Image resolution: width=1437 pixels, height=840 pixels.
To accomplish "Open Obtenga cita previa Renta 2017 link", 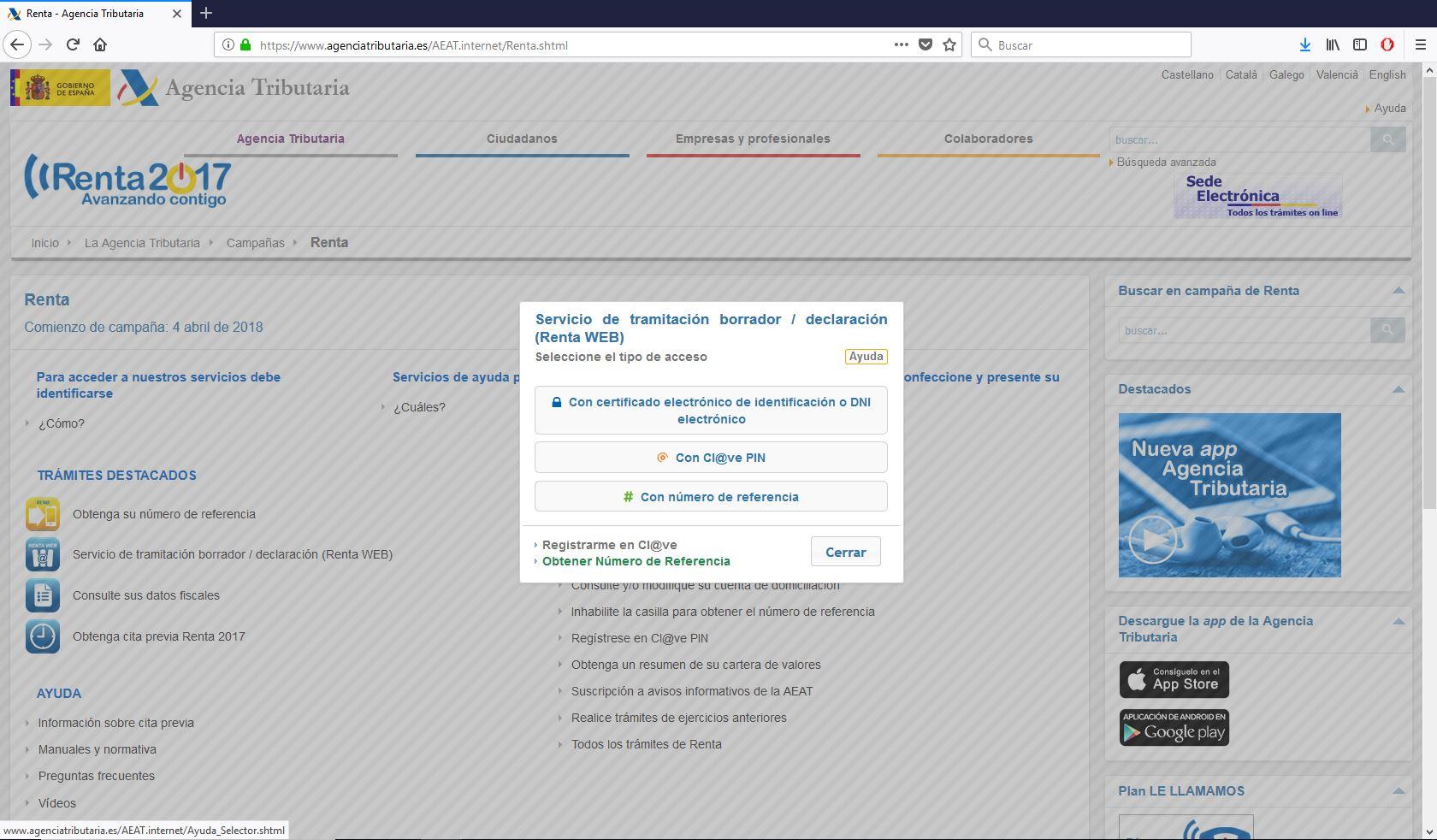I will tap(159, 636).
